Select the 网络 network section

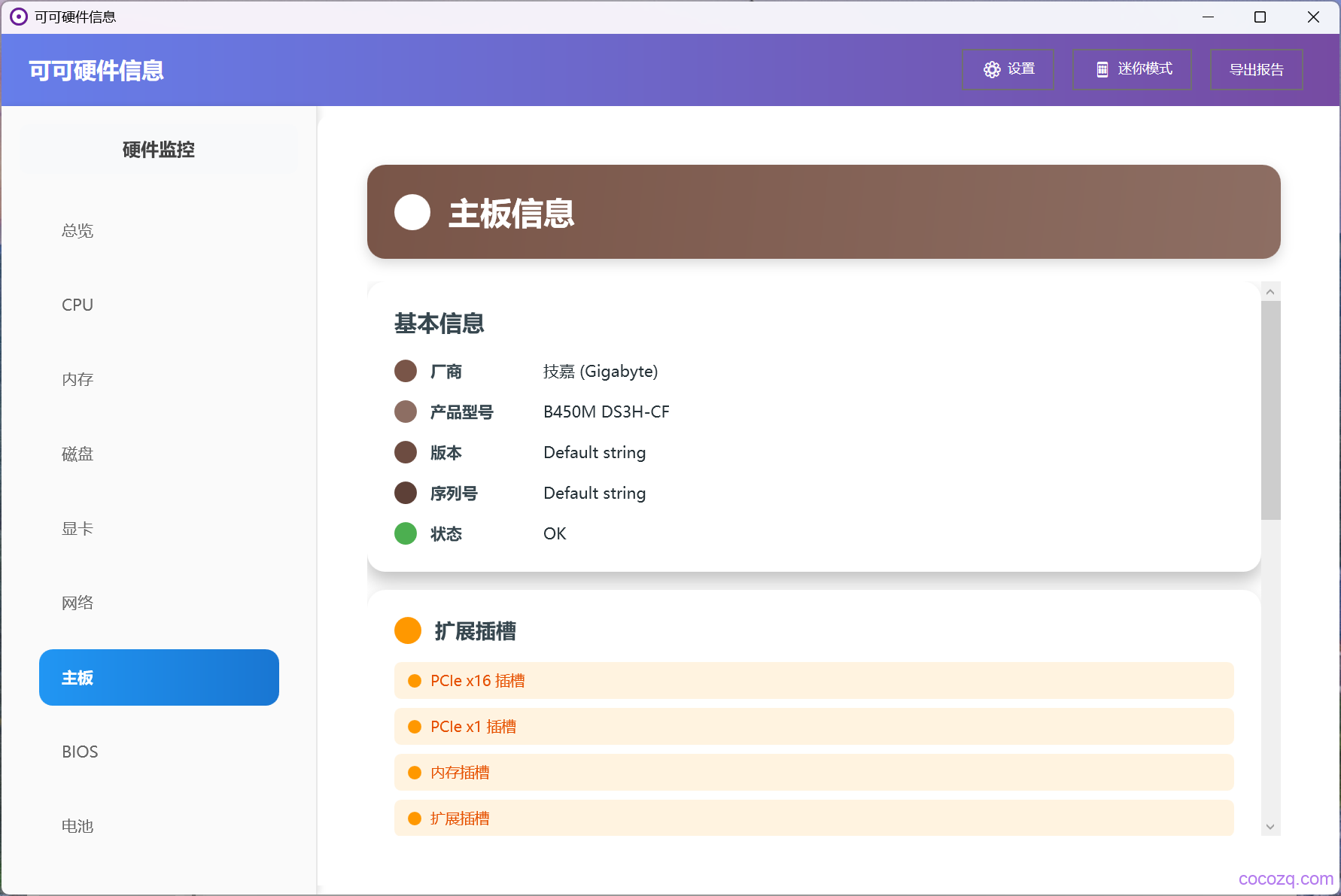coord(159,603)
